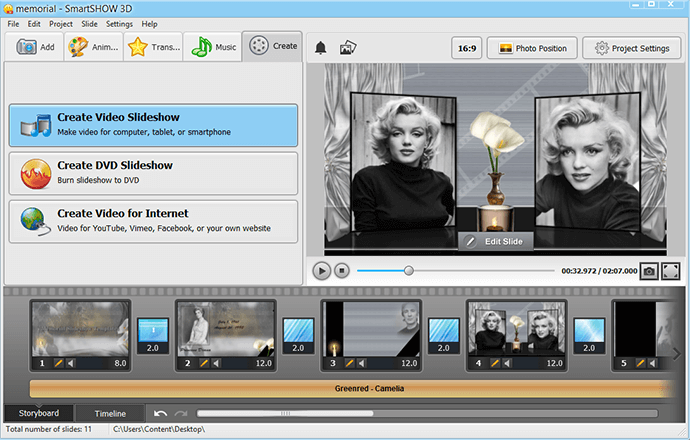Click the transition after slide 3
The image size is (690, 440).
[444, 336]
